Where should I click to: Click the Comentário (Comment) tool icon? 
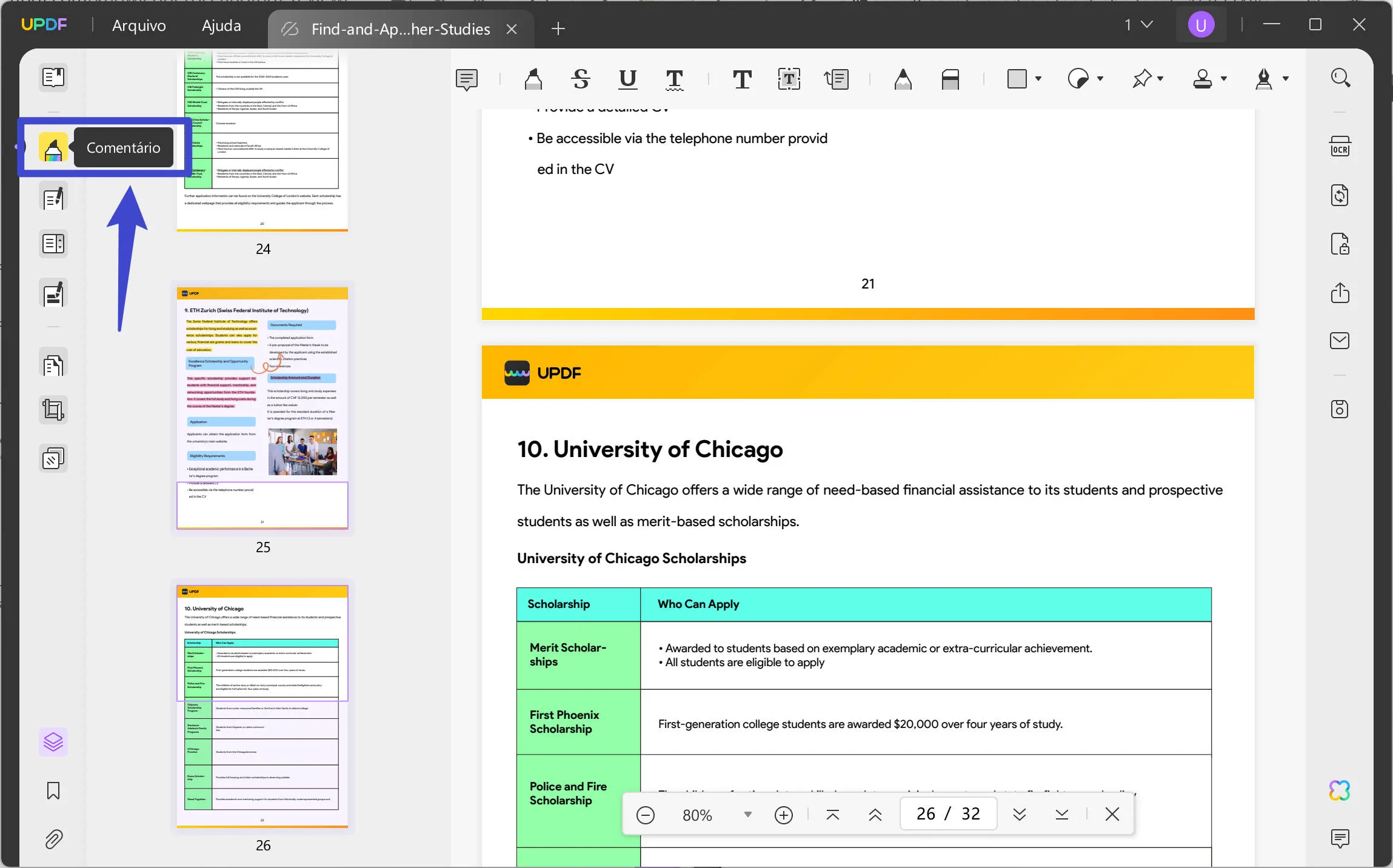click(x=51, y=147)
